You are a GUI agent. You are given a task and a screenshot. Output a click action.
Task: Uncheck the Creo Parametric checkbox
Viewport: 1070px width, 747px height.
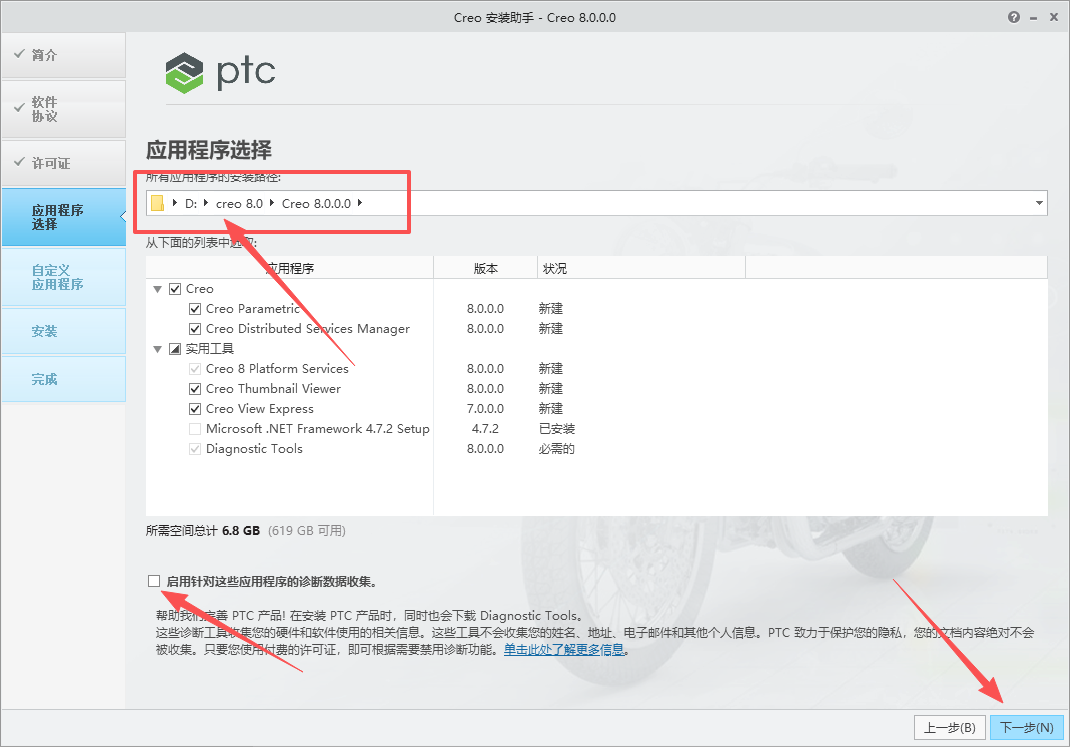(x=195, y=308)
